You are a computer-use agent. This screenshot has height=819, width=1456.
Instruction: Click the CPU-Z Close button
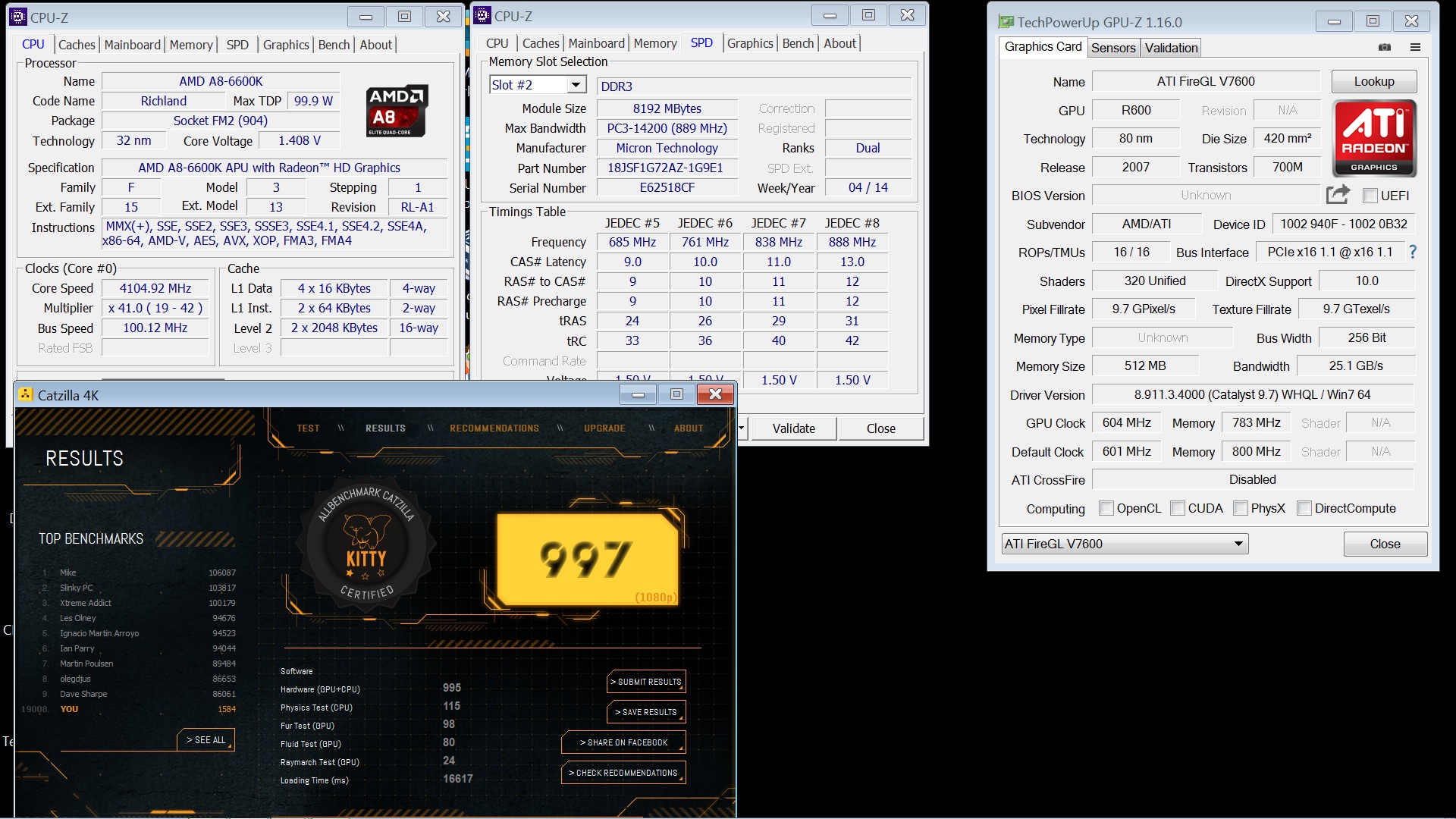[x=880, y=428]
